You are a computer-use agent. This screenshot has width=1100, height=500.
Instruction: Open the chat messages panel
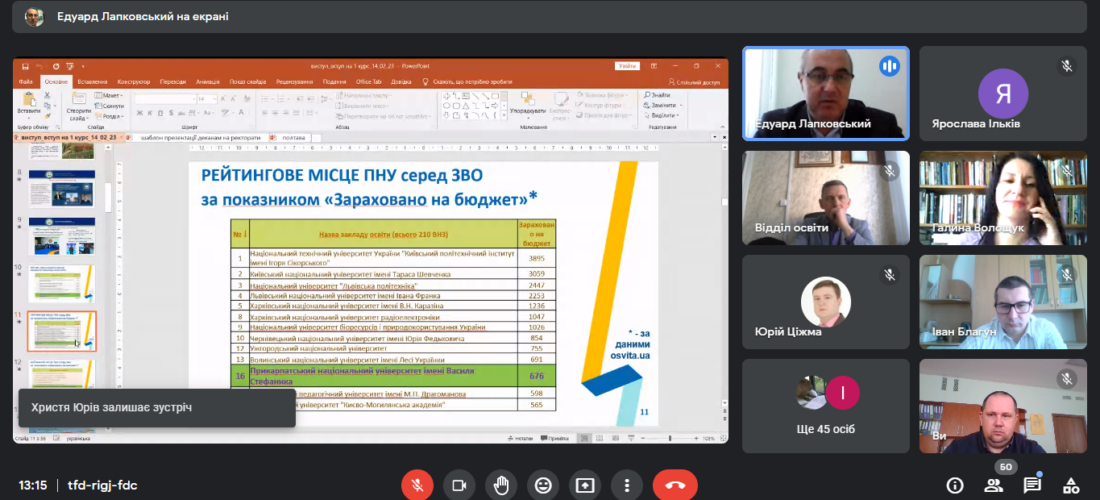(1032, 485)
